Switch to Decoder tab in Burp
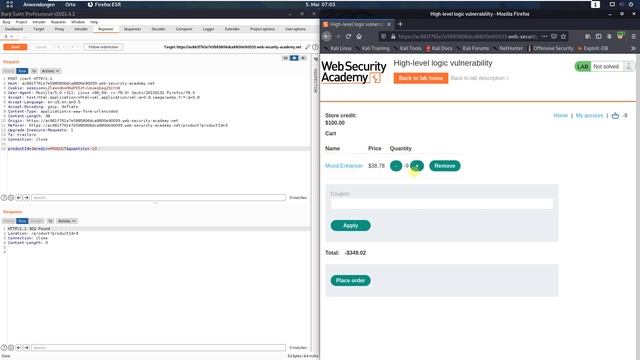 pyautogui.click(x=158, y=29)
